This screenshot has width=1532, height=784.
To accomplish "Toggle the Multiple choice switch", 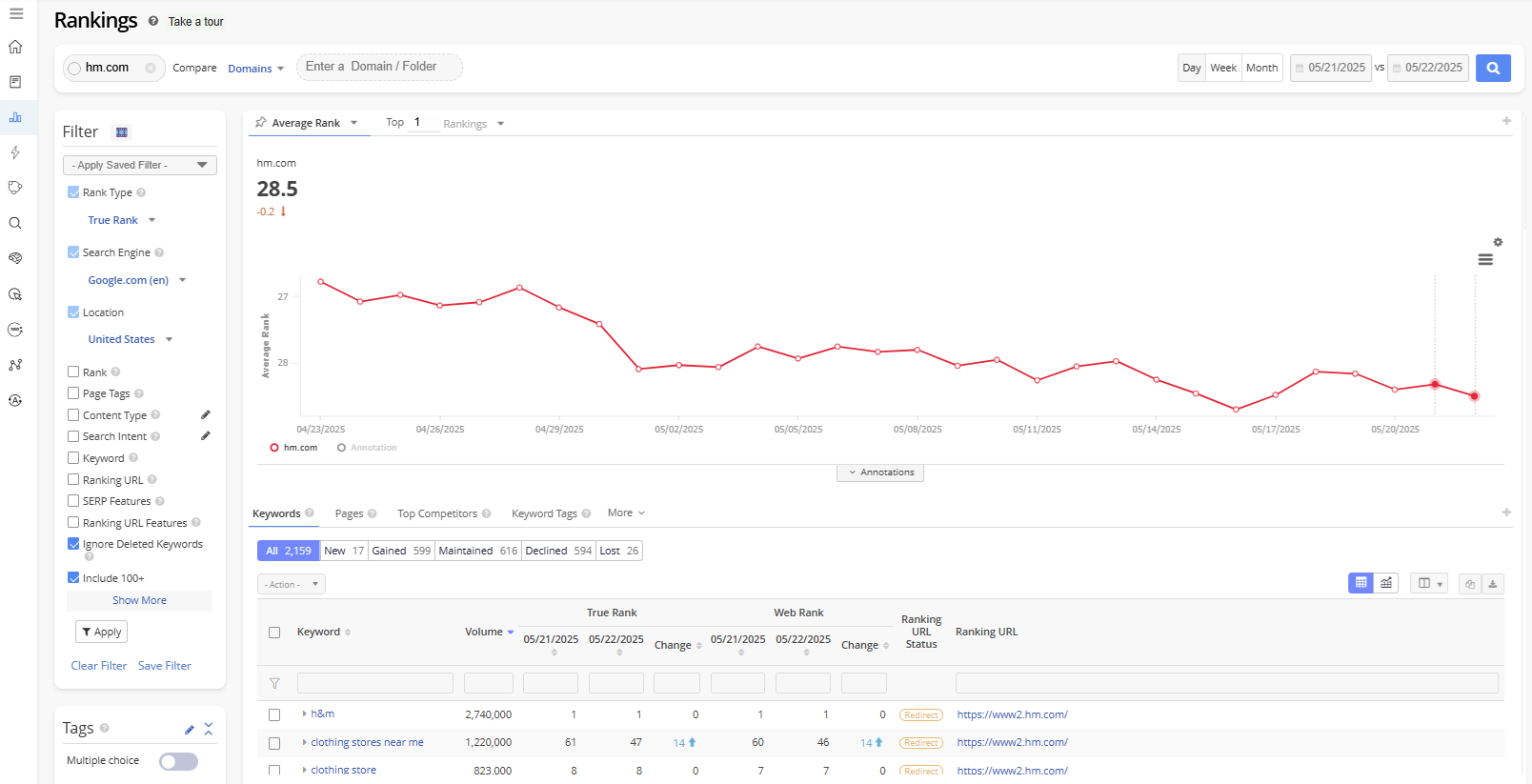I will [x=178, y=761].
